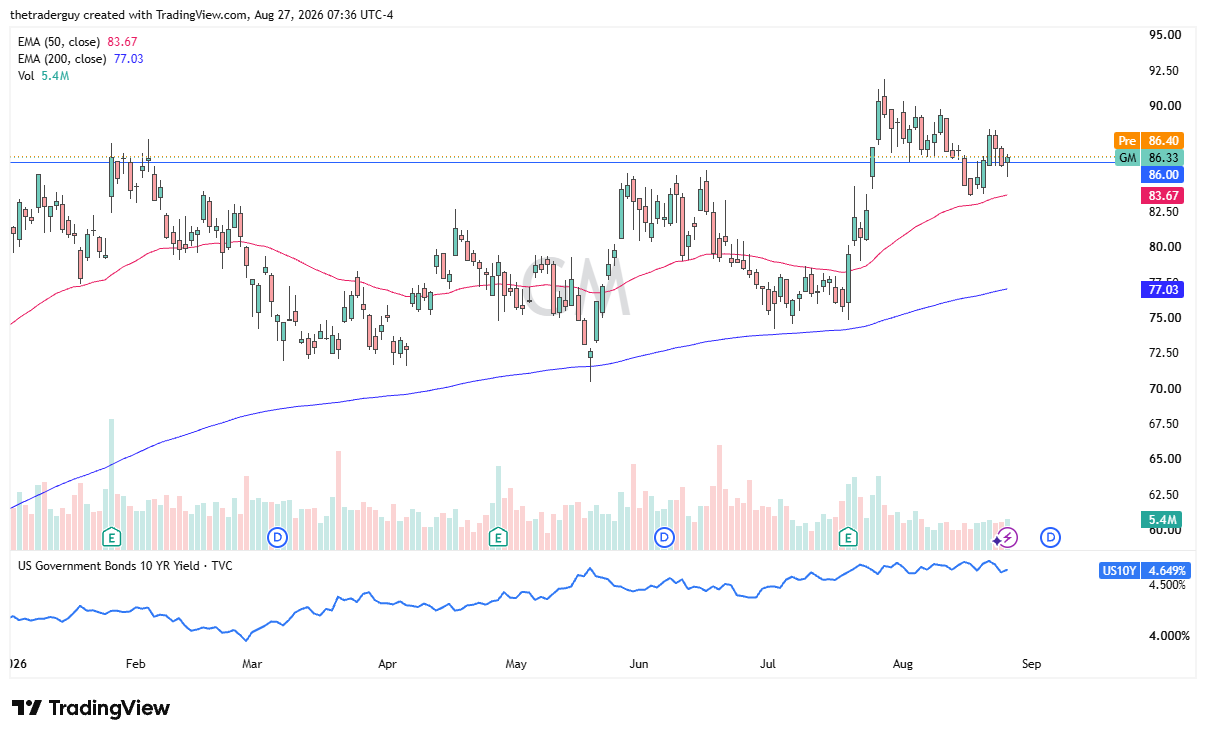Click the 95.00 price axis value
This screenshot has height=738, width=1206.
tap(1165, 35)
